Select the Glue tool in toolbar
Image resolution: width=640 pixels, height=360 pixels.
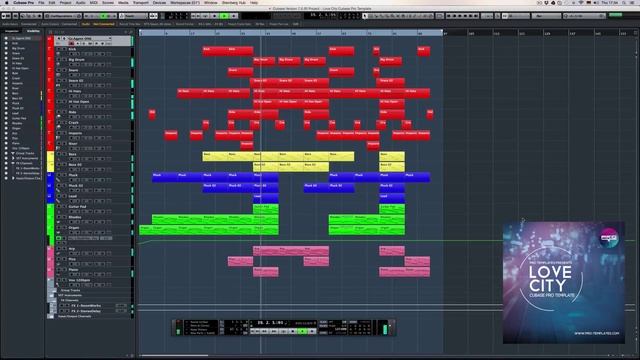(x=382, y=16)
